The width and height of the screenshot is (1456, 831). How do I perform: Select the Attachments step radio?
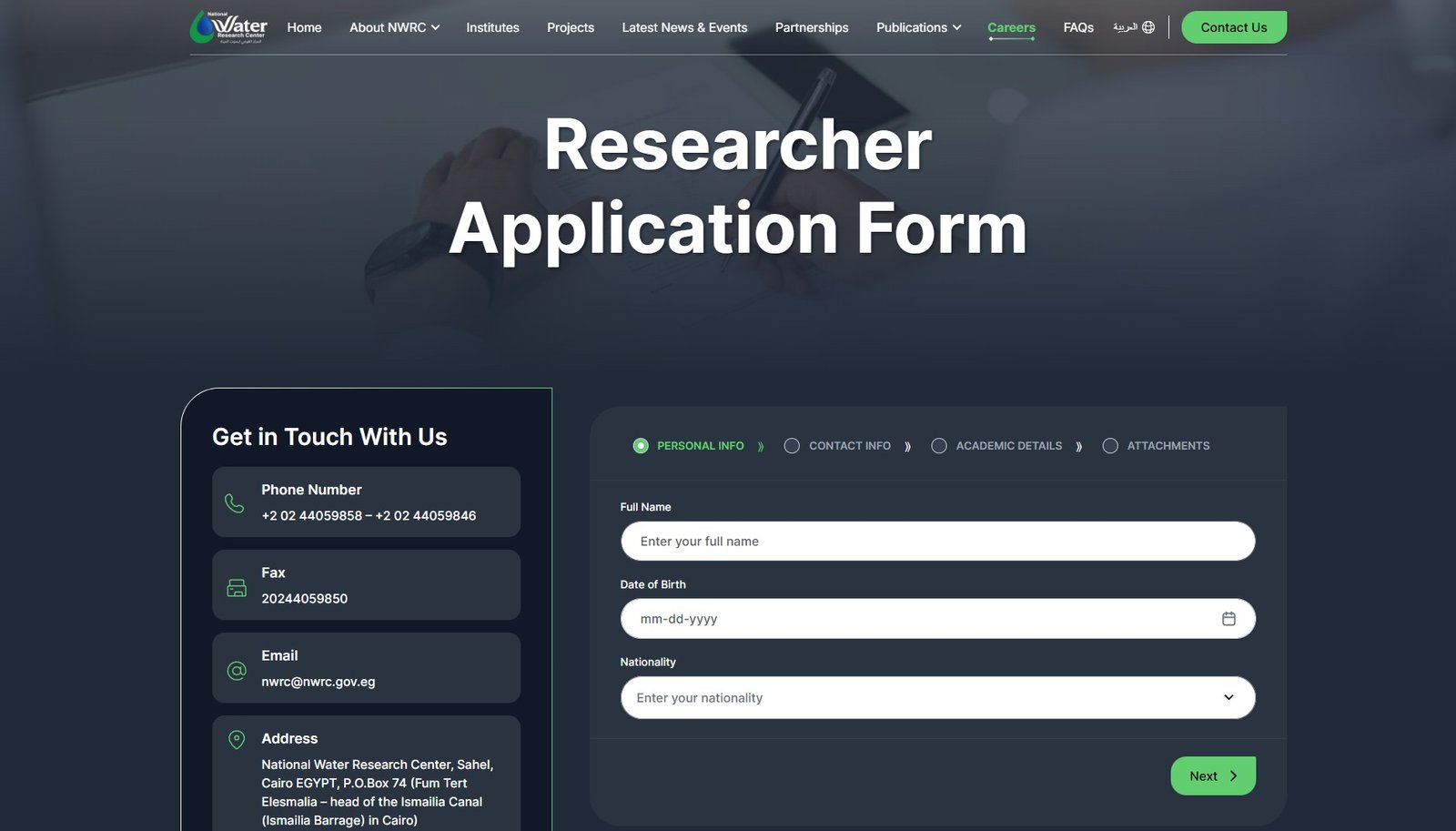(1110, 446)
